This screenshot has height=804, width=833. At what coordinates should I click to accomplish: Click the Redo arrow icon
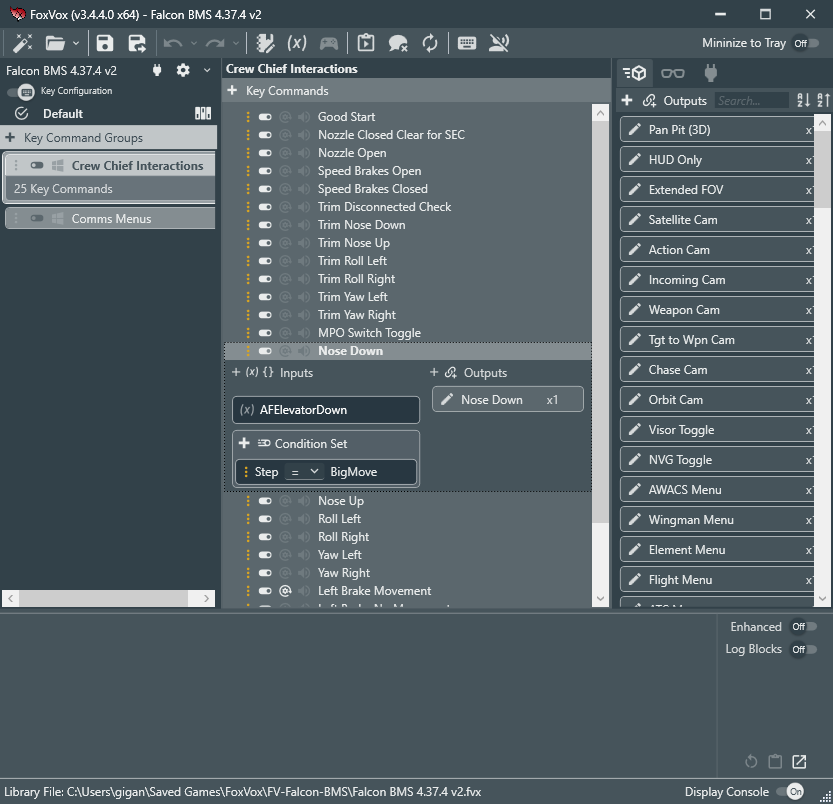click(215, 43)
